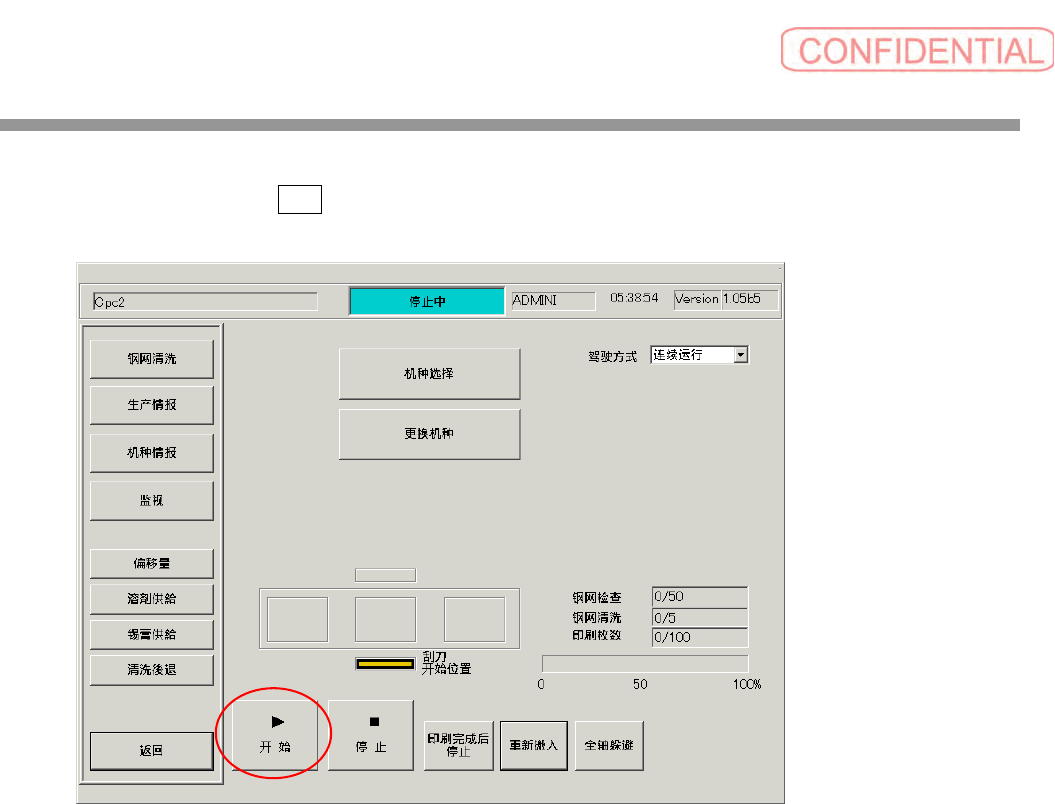Click the 全轴躲避 all-axis retreat button
This screenshot has width=1055, height=804.
609,745
